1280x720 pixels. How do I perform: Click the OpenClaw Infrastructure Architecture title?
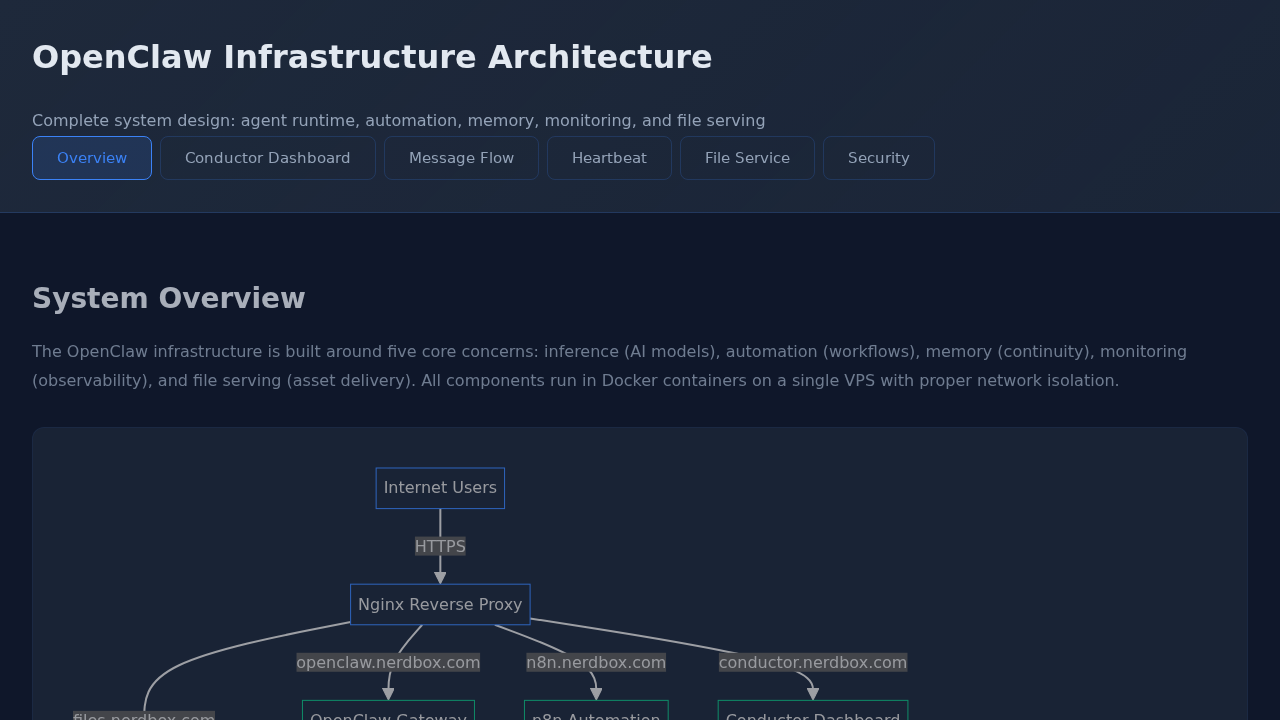point(372,57)
